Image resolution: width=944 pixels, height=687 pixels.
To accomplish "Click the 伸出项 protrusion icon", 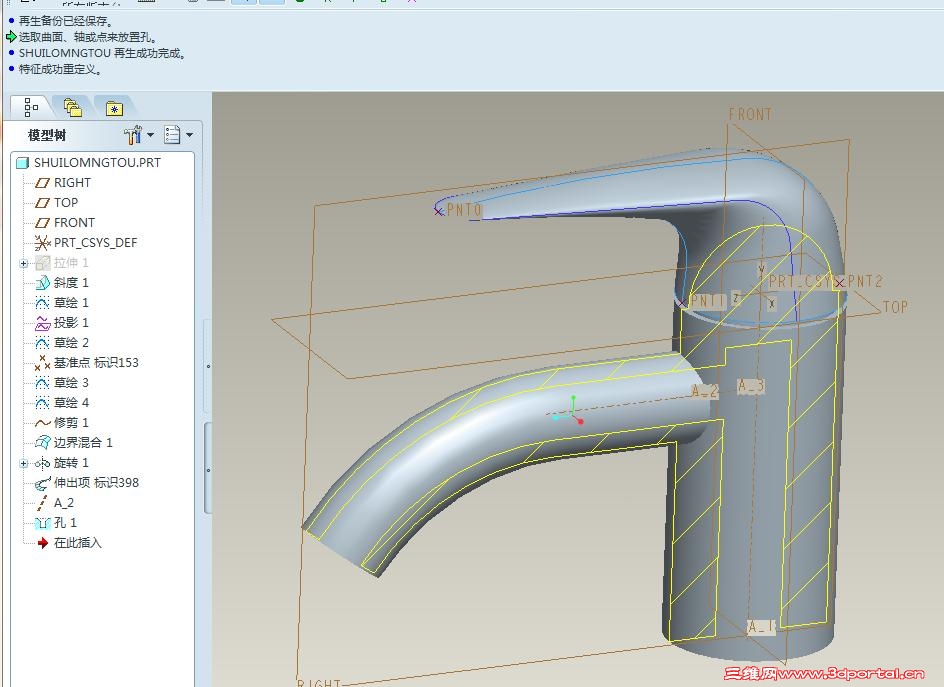I will pos(42,483).
